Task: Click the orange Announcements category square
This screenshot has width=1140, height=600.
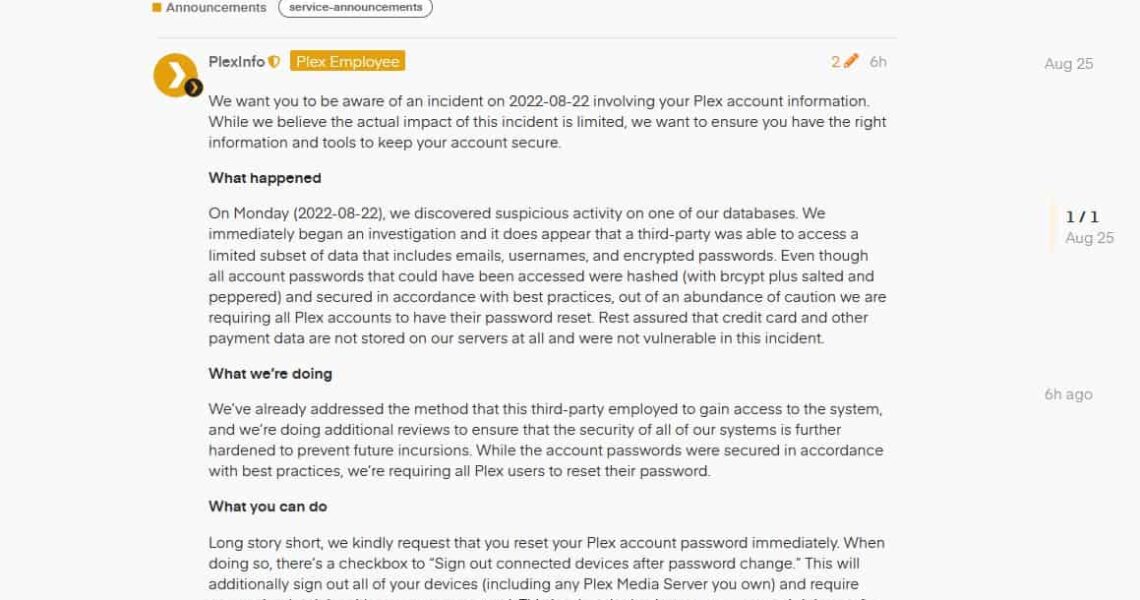Action: pos(157,7)
